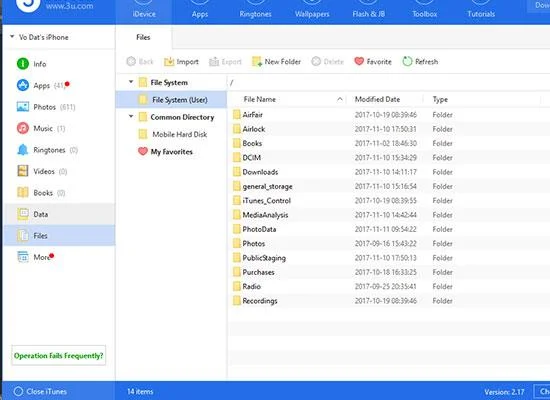
Task: Create a New Folder
Action: tap(276, 62)
